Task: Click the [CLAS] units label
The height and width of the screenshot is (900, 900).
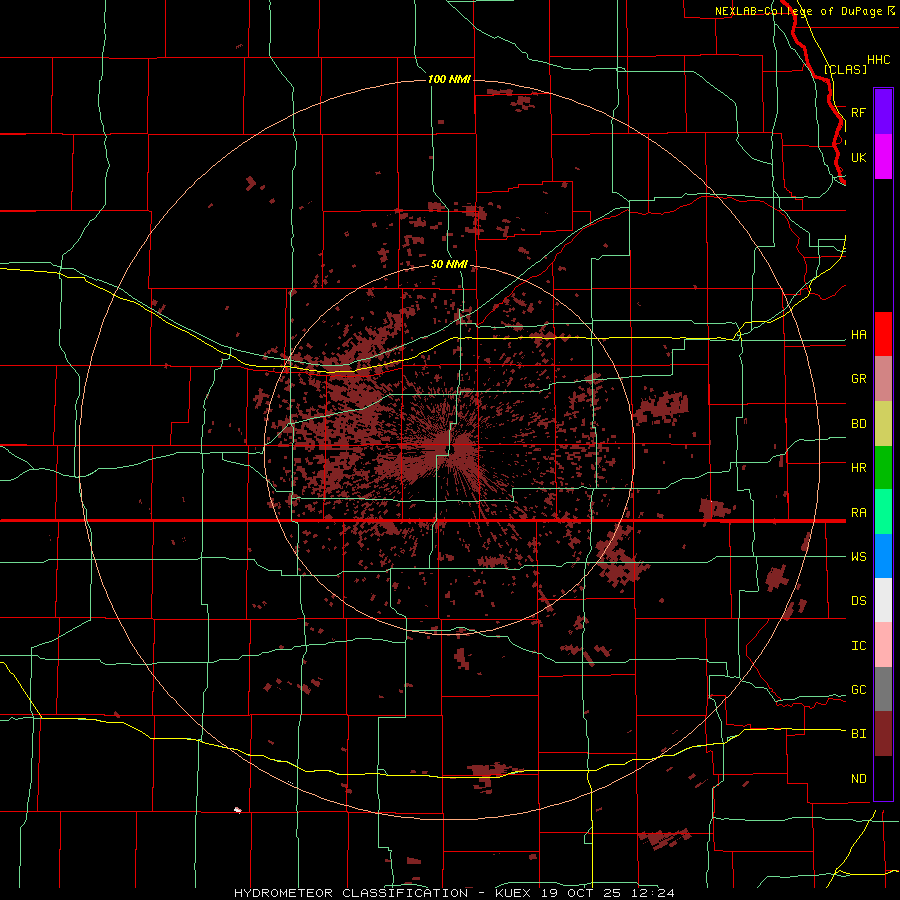Action: click(x=845, y=69)
